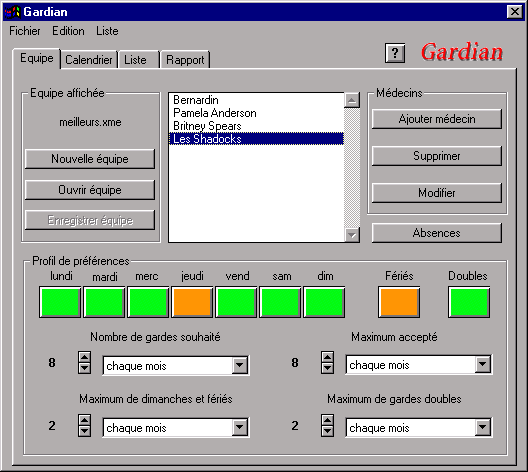Image resolution: width=528 pixels, height=472 pixels.
Task: Open the Maximum accepté period dropdown
Action: [x=483, y=364]
